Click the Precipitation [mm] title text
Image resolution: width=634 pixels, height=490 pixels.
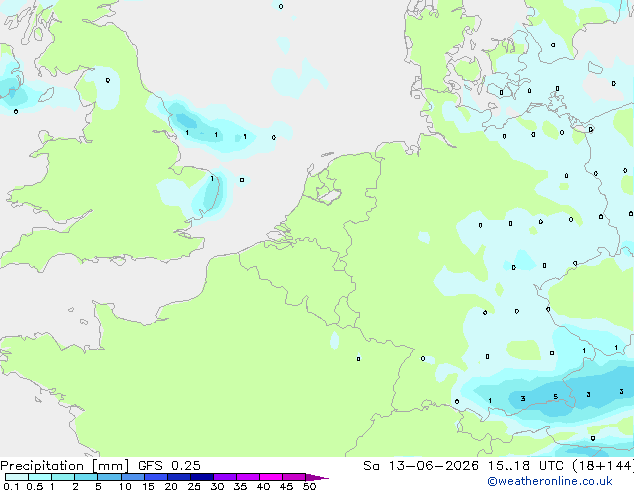tap(65, 466)
